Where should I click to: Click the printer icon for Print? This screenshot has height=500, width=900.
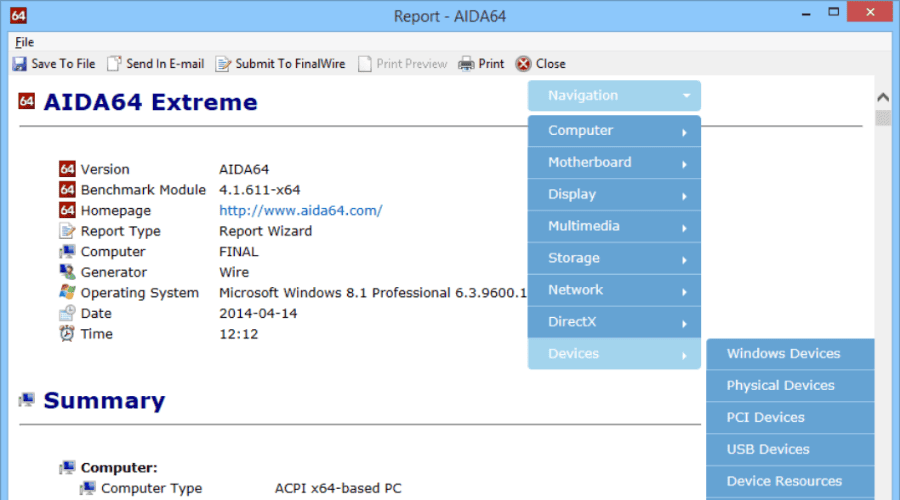[x=466, y=64]
